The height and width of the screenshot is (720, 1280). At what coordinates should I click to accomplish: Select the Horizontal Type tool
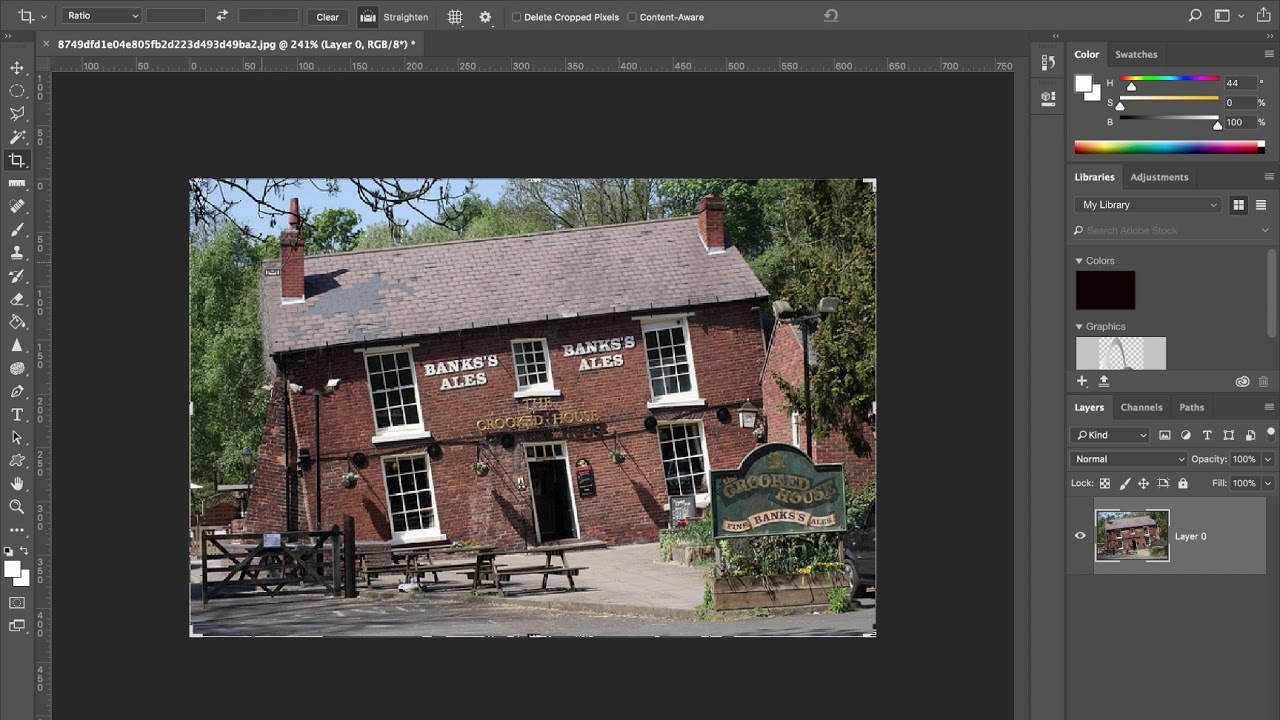[x=17, y=414]
